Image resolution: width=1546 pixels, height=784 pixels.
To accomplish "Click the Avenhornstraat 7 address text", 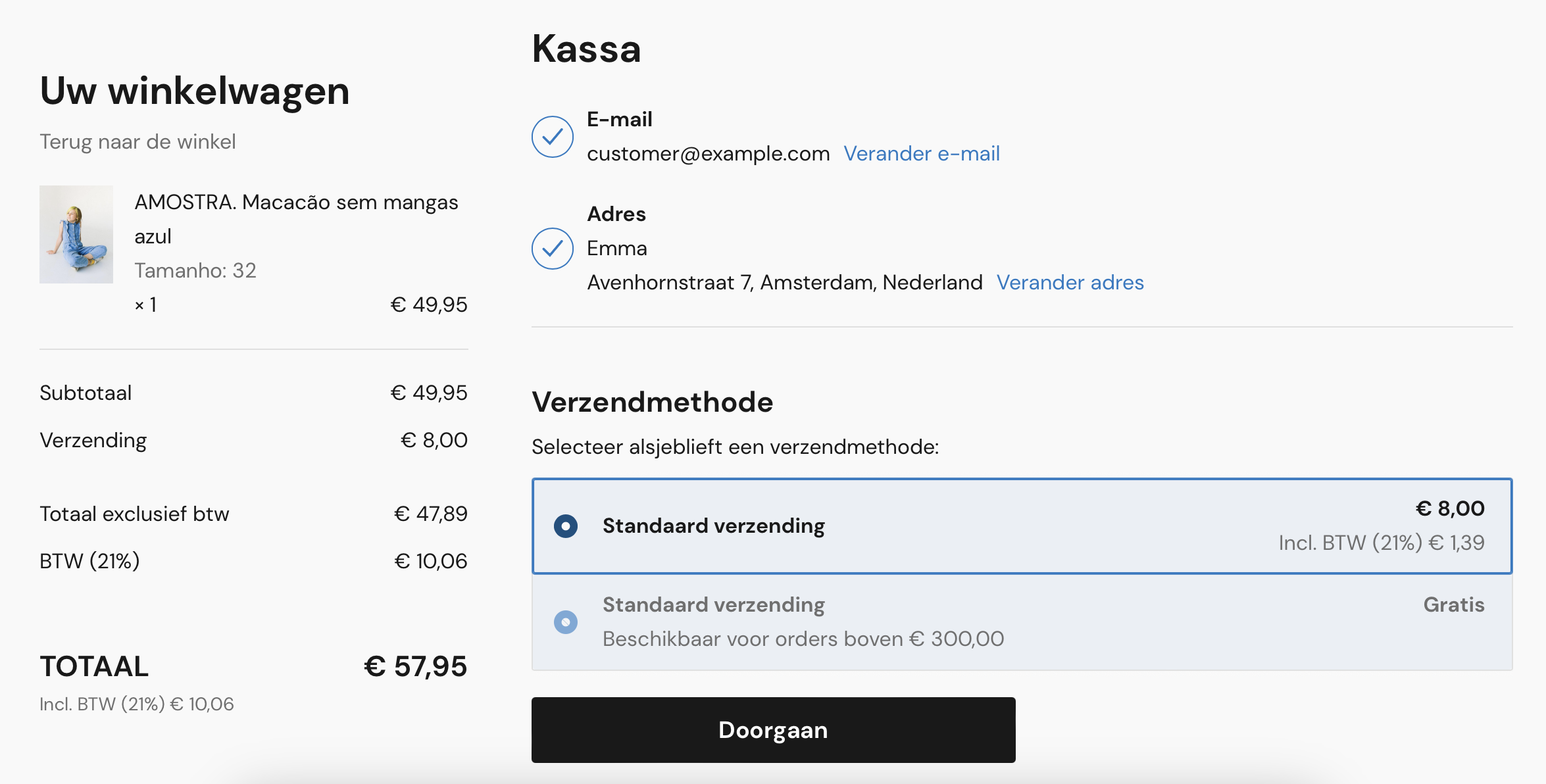I will tap(784, 283).
